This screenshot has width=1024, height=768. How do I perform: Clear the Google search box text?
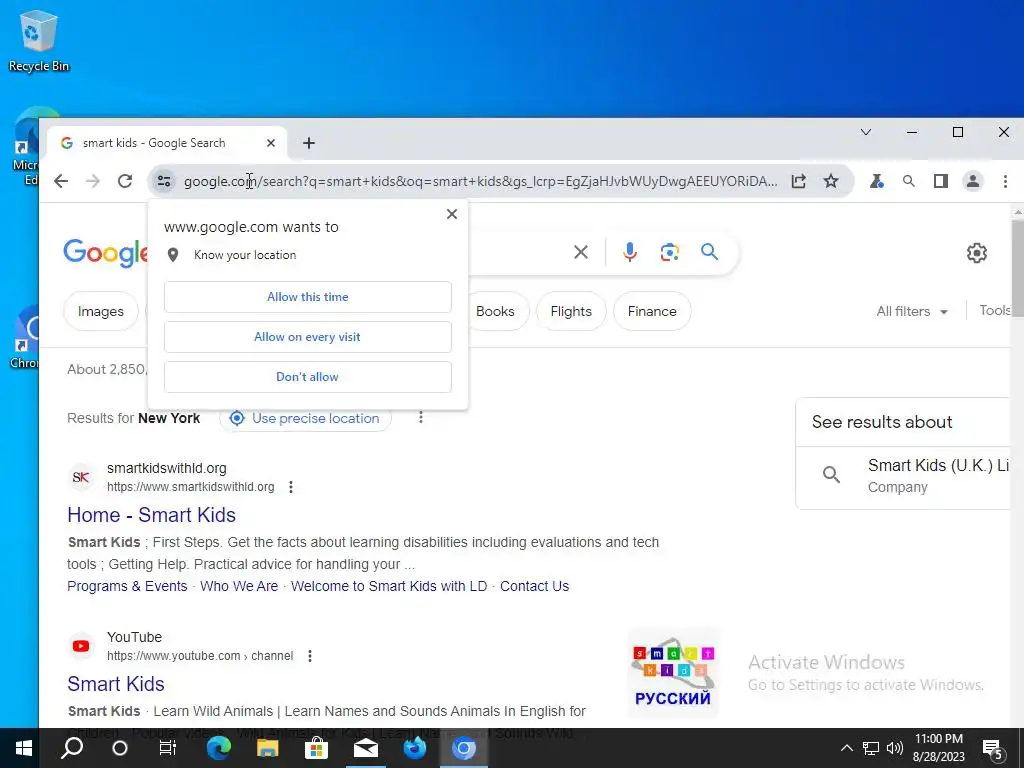tap(581, 252)
